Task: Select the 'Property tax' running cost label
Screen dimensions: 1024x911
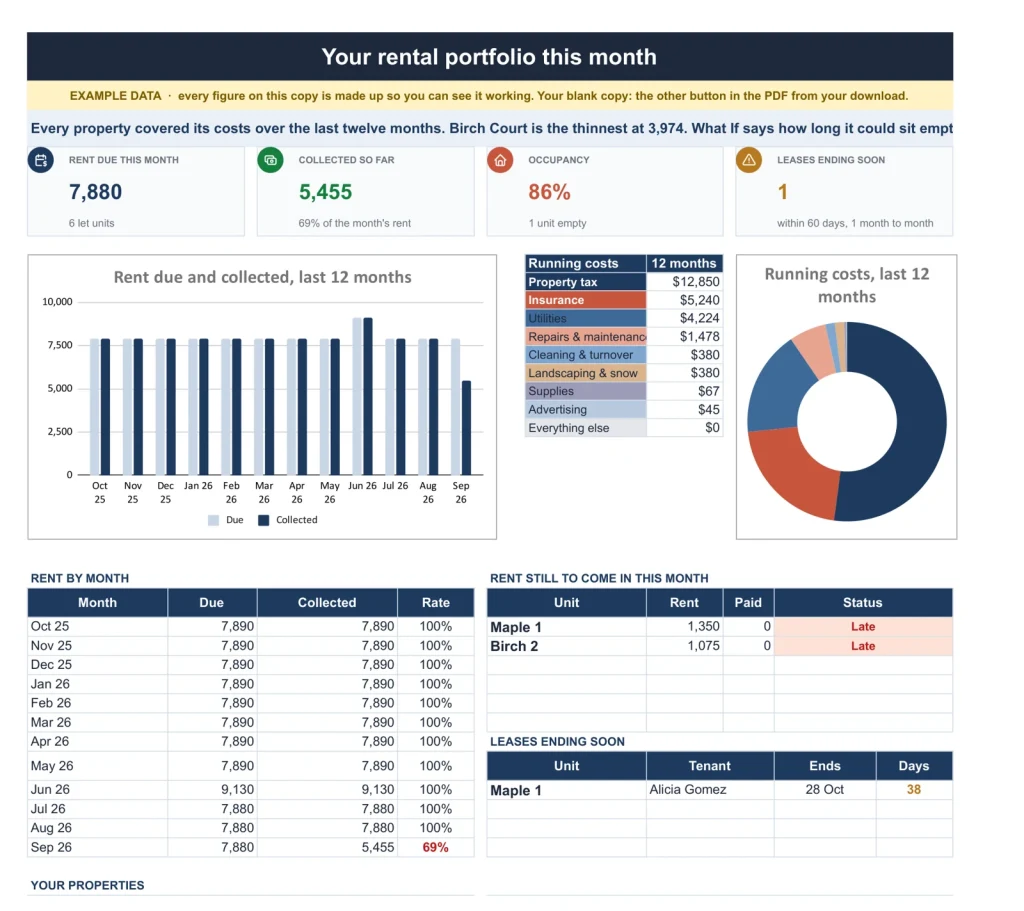Action: [x=586, y=282]
